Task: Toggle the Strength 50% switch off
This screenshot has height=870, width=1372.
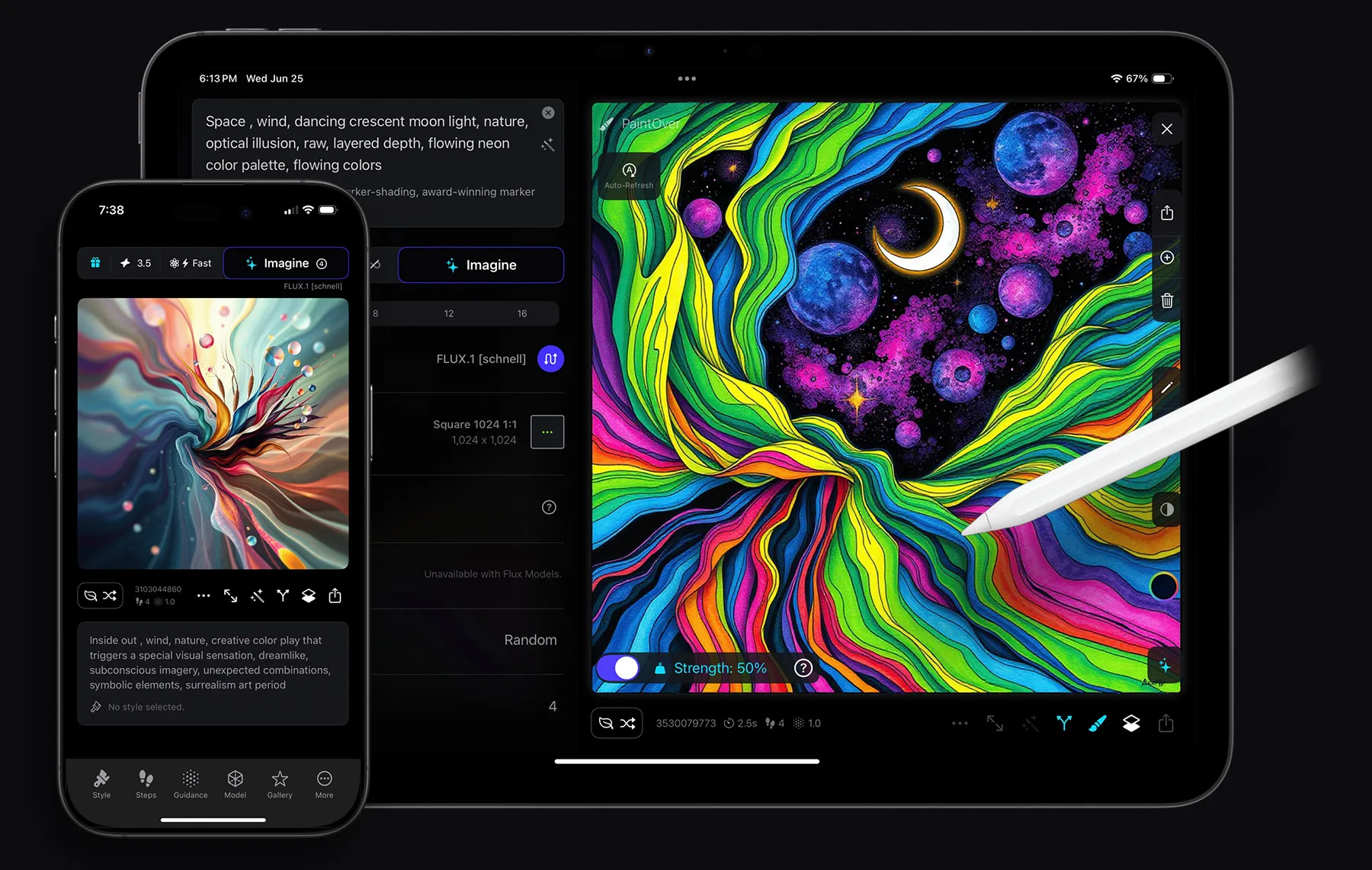Action: coord(618,668)
